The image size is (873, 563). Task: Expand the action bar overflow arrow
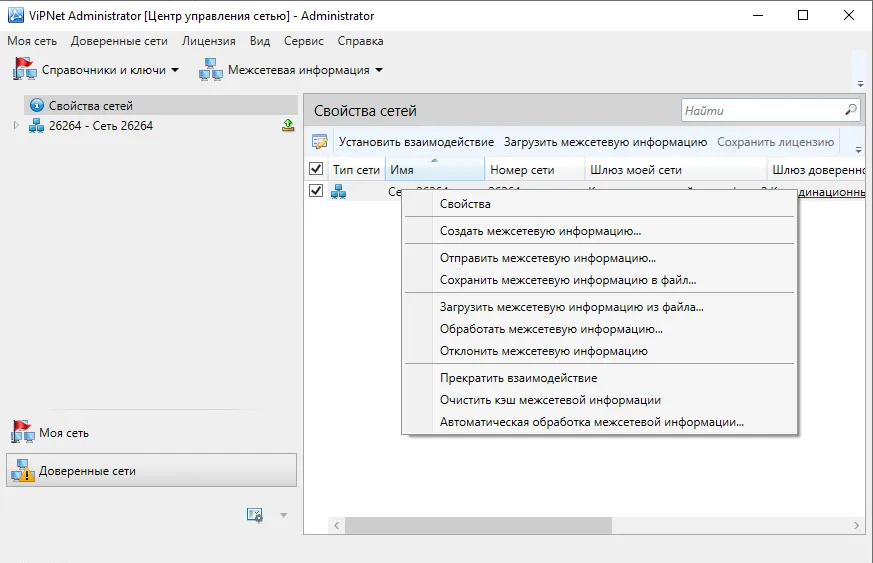[859, 150]
